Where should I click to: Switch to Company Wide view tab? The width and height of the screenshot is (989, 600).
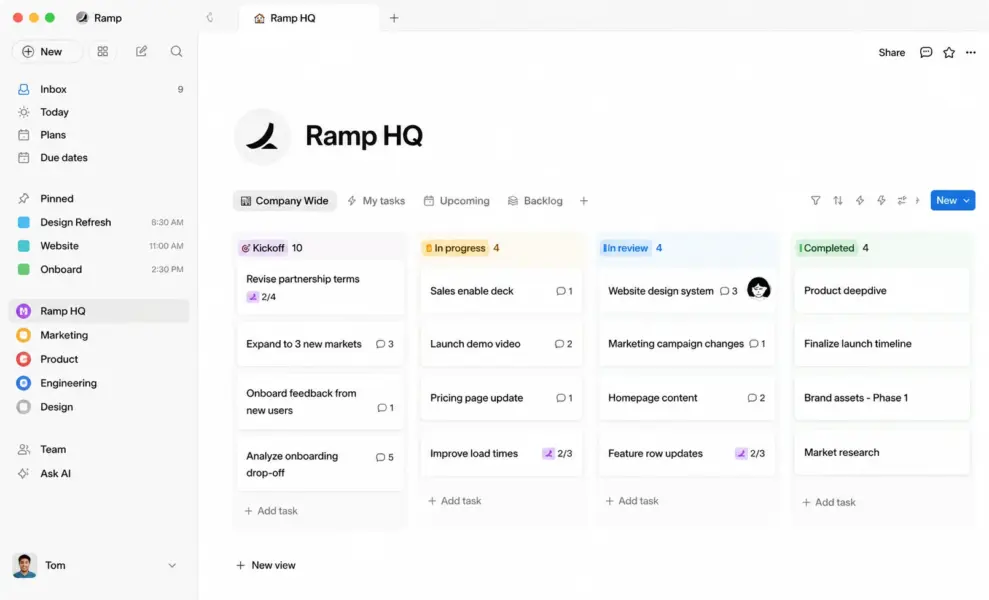pos(284,201)
